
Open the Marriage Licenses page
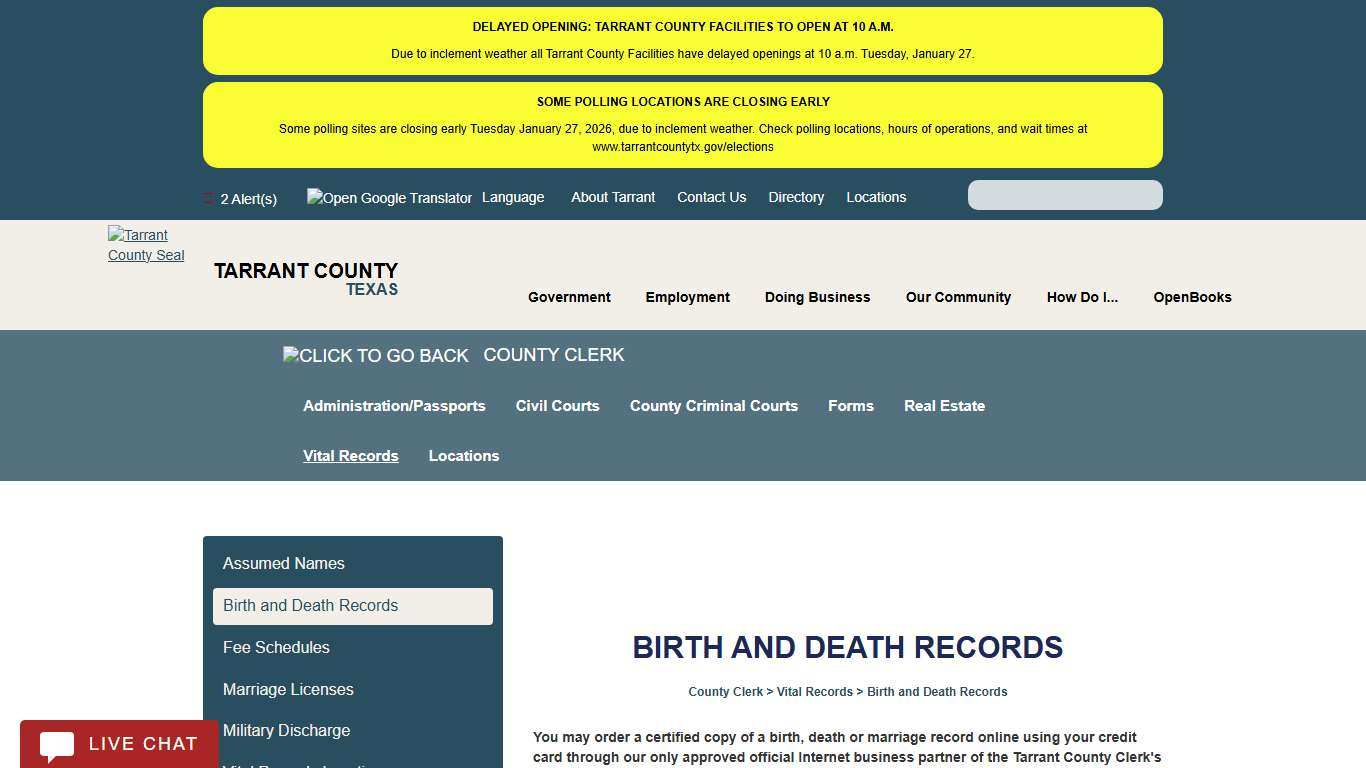(288, 689)
